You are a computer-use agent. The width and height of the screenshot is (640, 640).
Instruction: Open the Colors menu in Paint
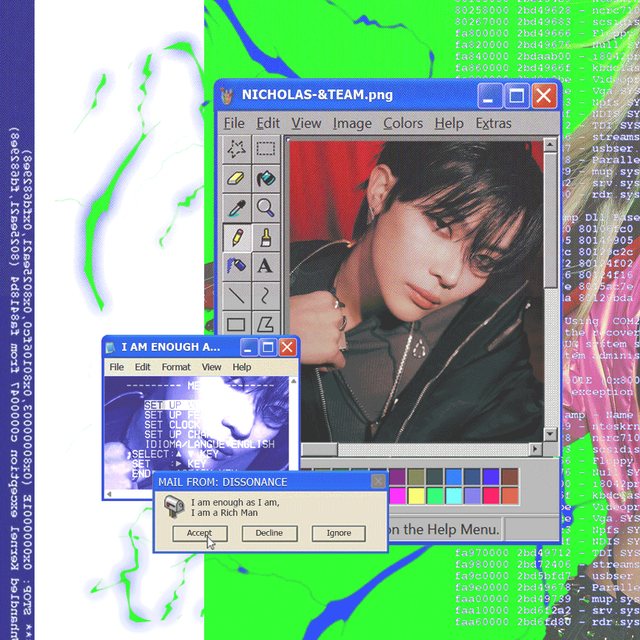coord(403,123)
